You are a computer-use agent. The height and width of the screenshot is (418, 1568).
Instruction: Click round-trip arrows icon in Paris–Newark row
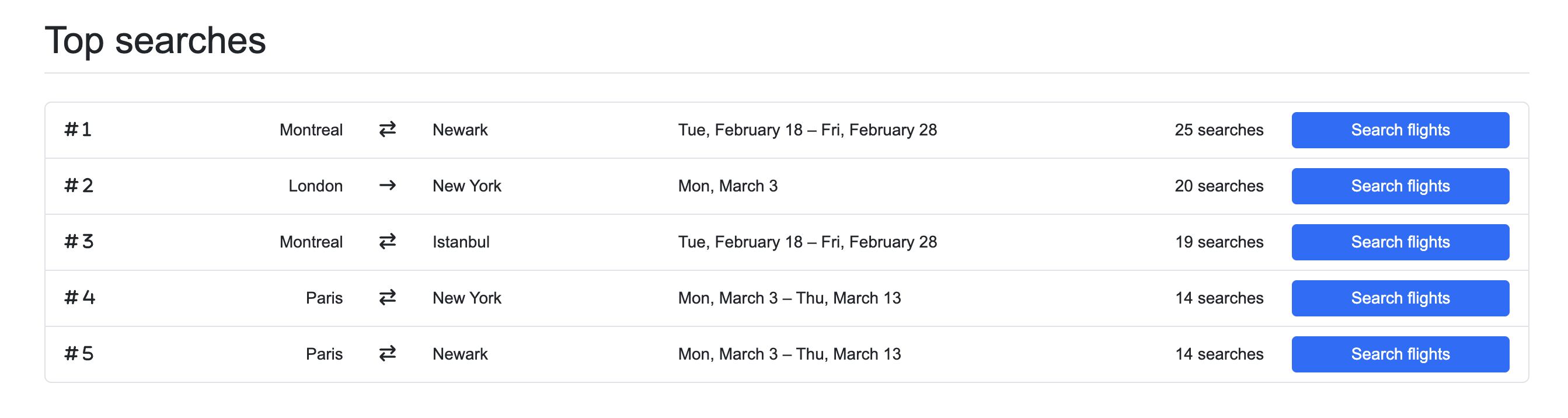(x=387, y=354)
